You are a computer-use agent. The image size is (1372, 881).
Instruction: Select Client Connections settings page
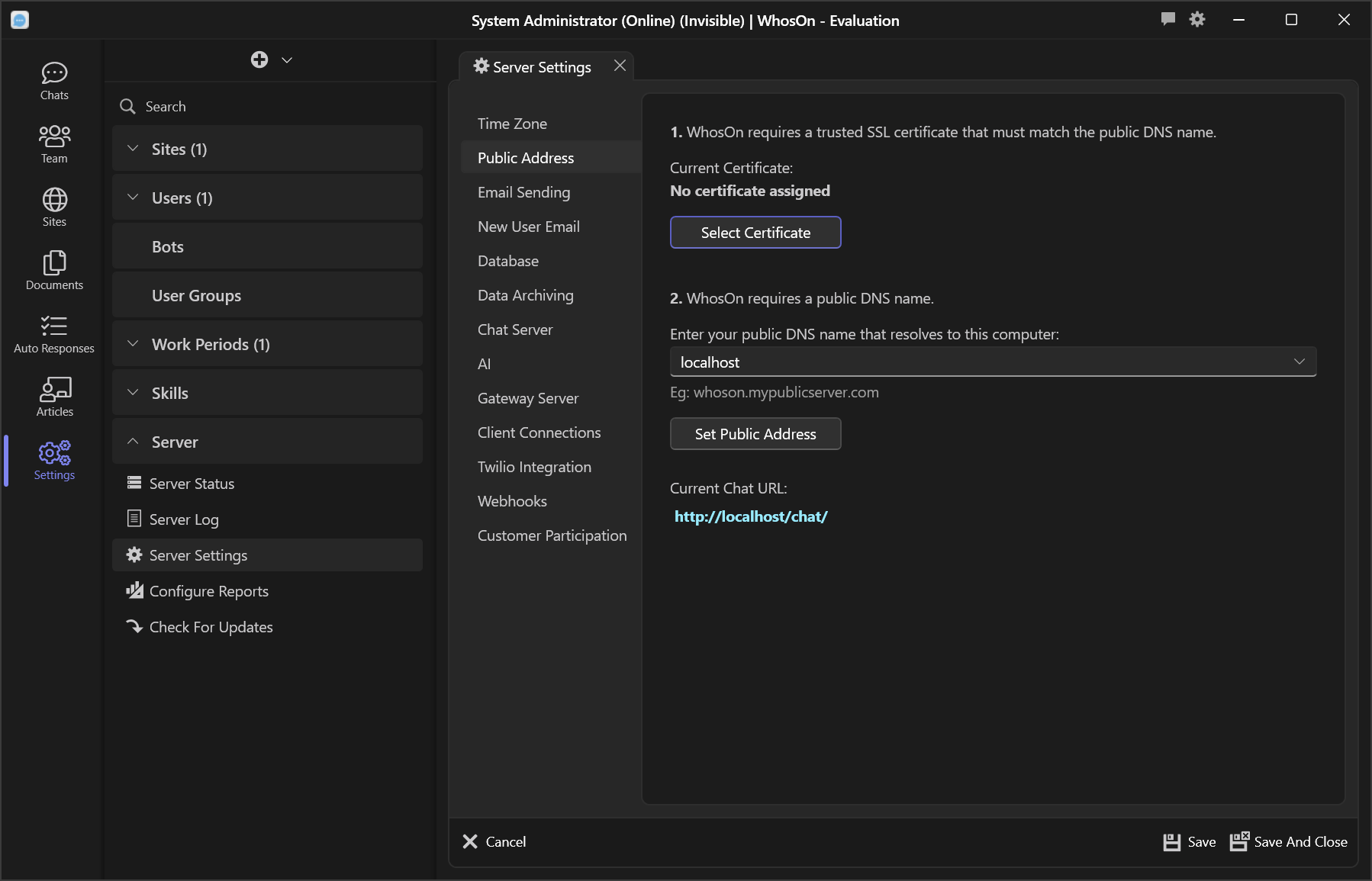coord(551,432)
